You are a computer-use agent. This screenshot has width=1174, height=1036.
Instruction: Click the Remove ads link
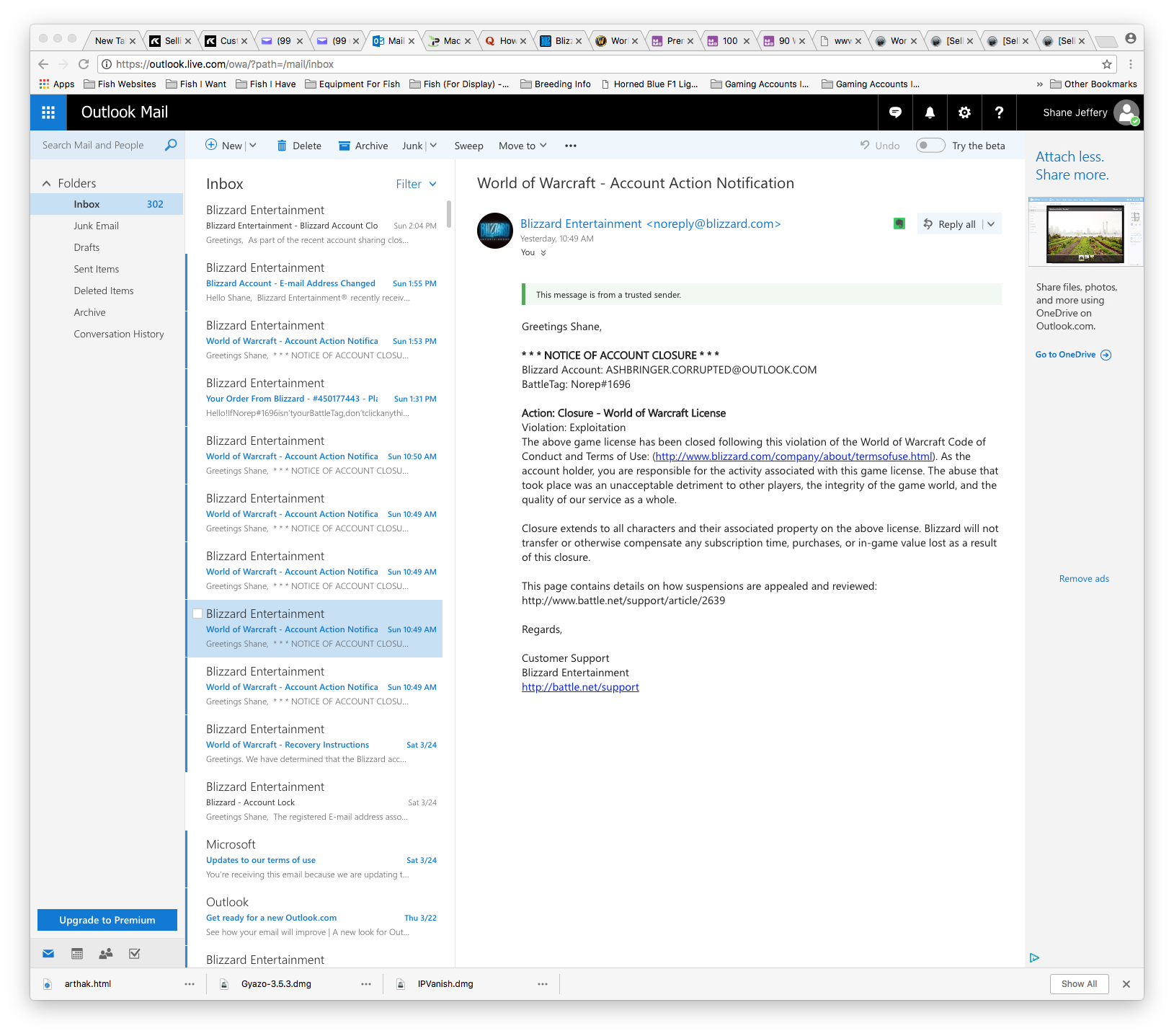pyautogui.click(x=1084, y=579)
